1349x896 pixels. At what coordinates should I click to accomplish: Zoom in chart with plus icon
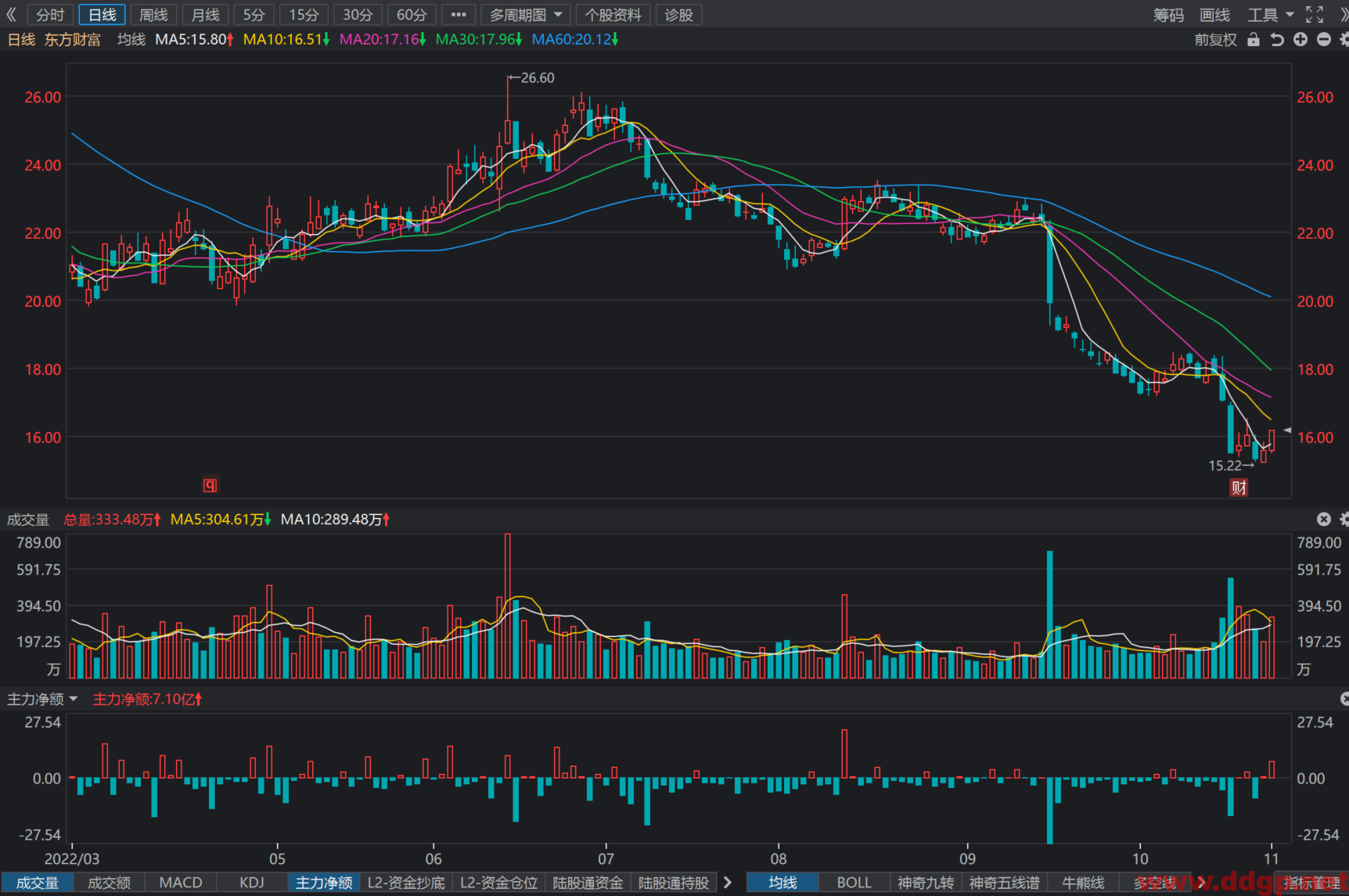(x=1300, y=39)
